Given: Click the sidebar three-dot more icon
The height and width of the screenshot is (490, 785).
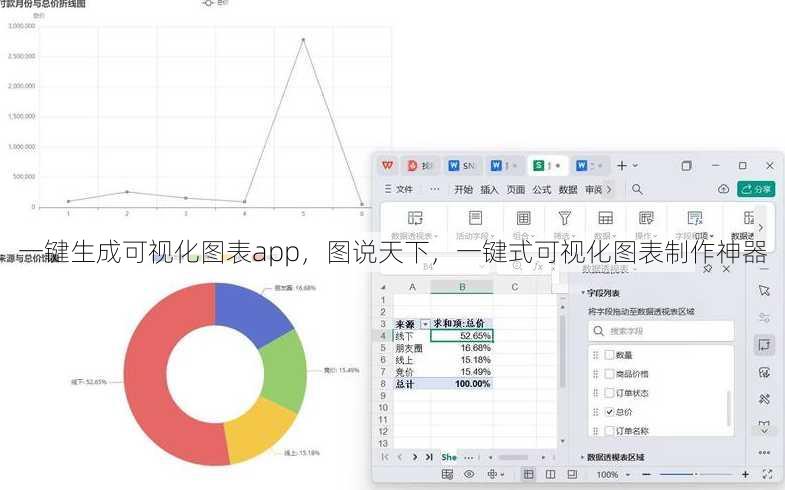Looking at the screenshot, I should (764, 452).
